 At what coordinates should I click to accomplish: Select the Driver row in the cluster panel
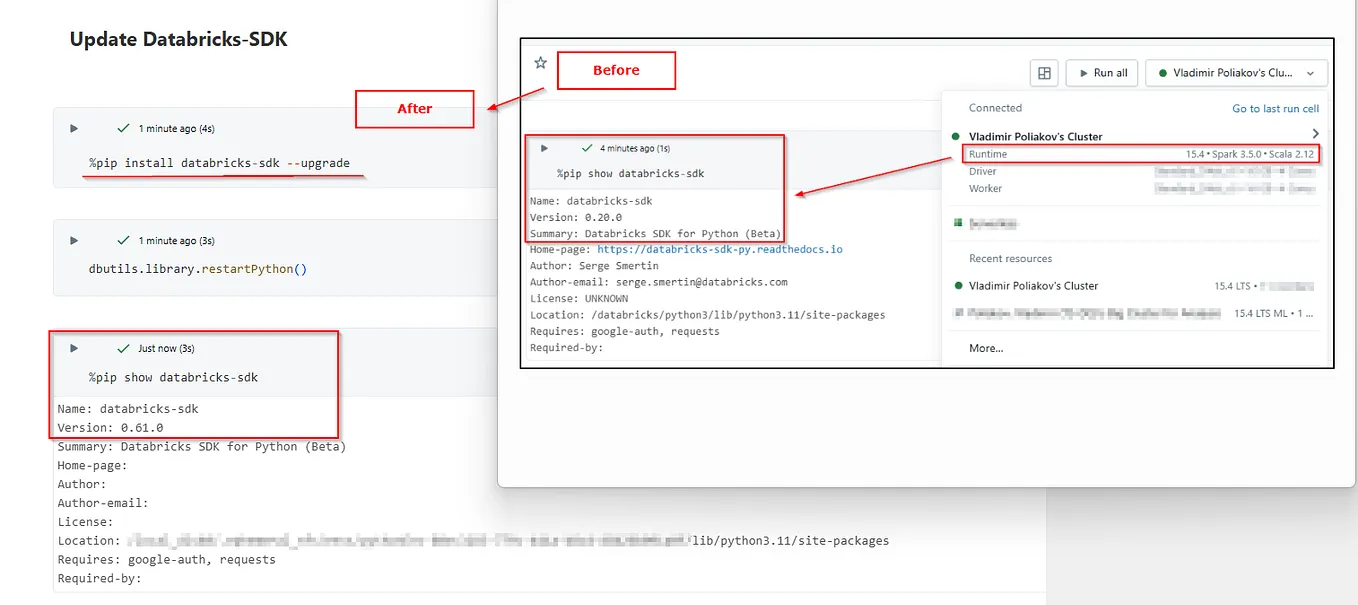click(982, 171)
